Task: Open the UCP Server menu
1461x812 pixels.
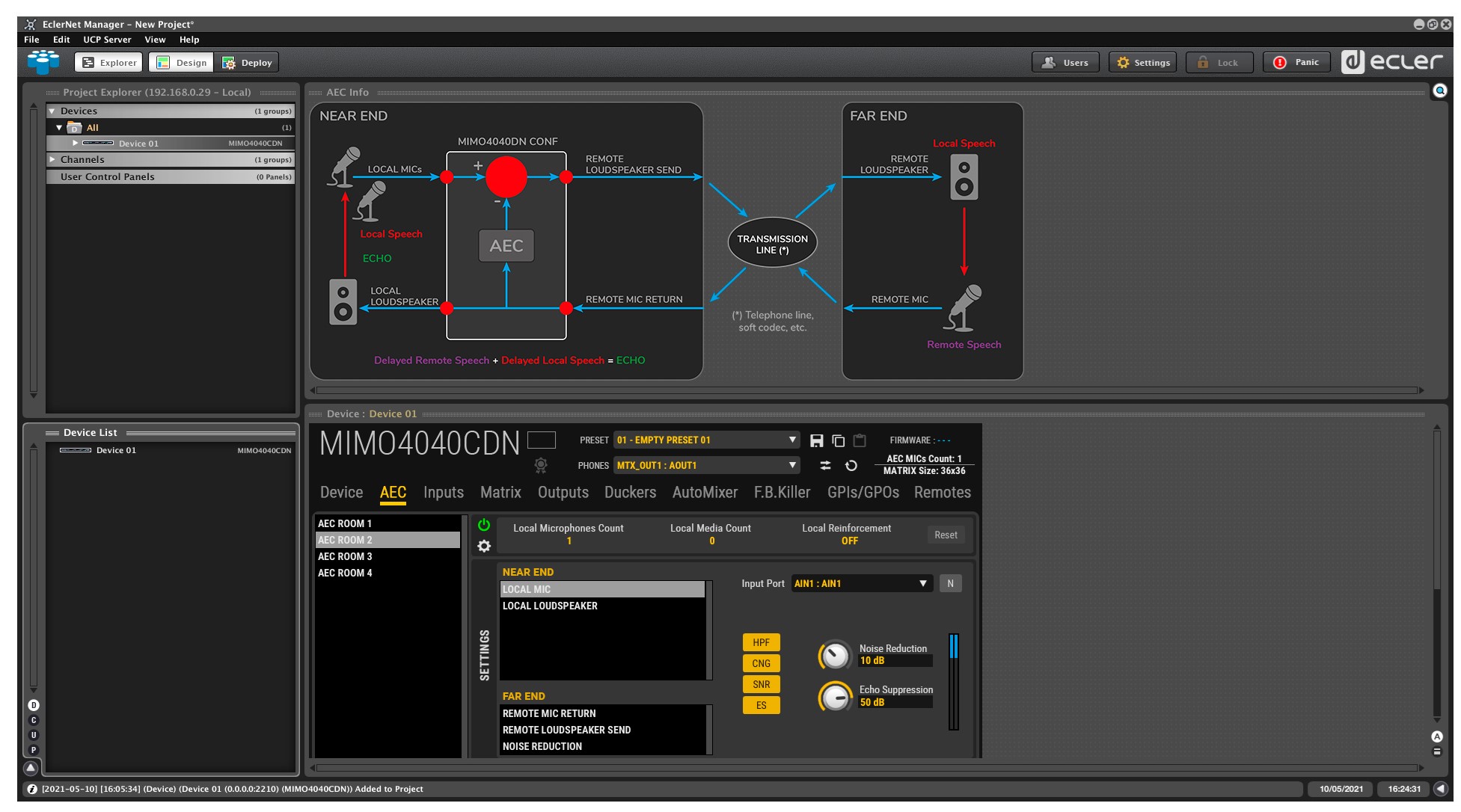Action: coord(107,40)
